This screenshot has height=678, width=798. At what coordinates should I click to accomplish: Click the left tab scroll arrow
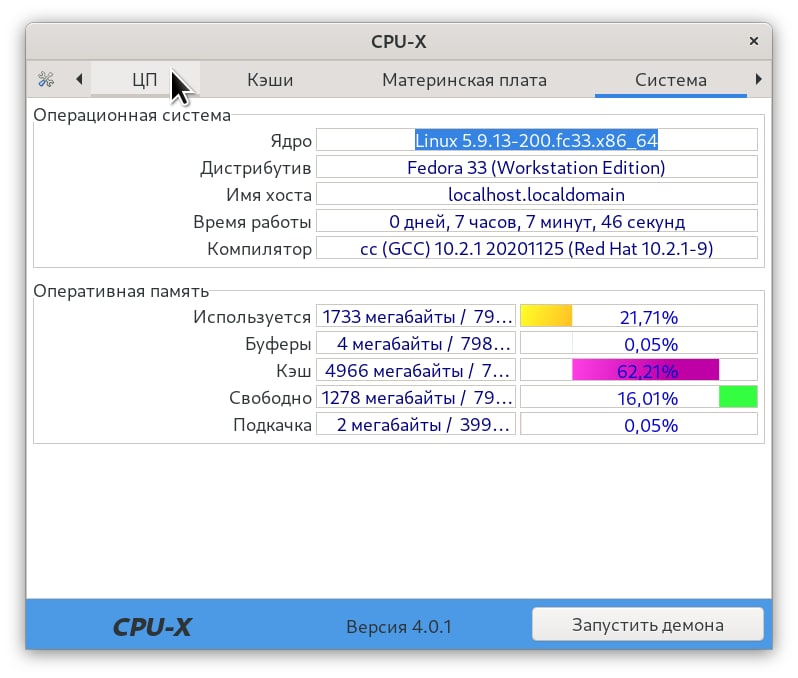click(x=79, y=79)
